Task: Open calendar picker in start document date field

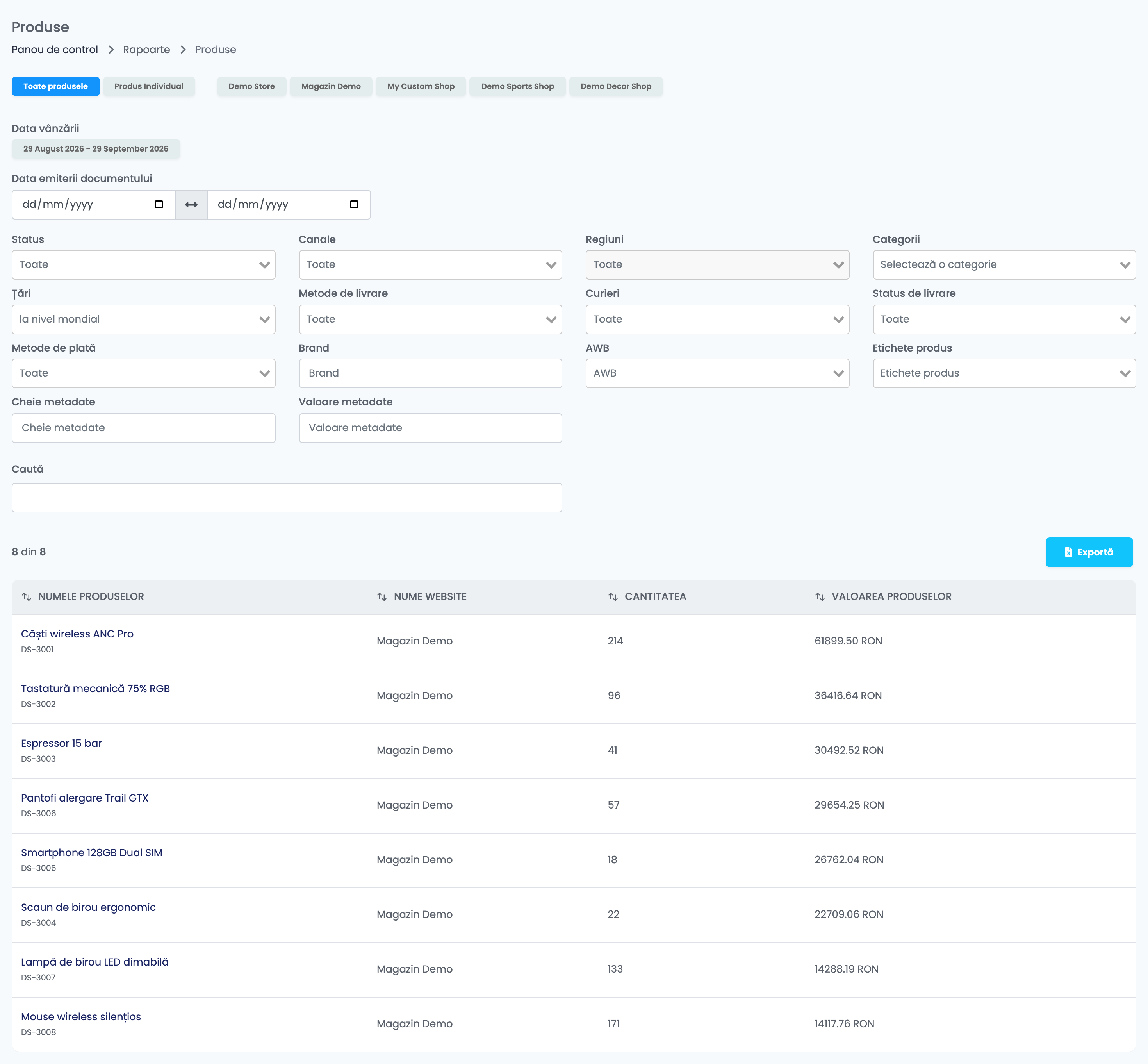Action: tap(159, 204)
